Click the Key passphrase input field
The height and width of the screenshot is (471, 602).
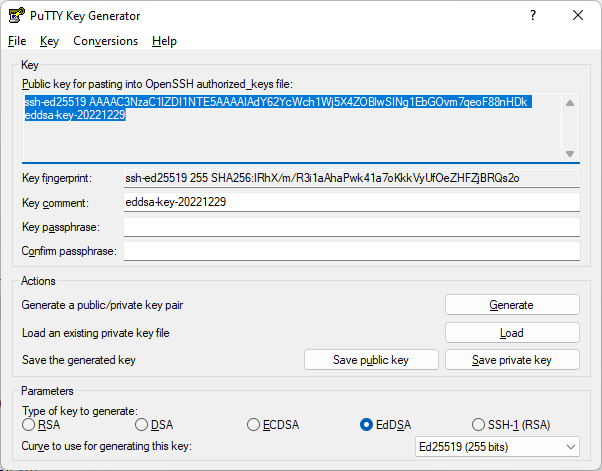coord(351,227)
